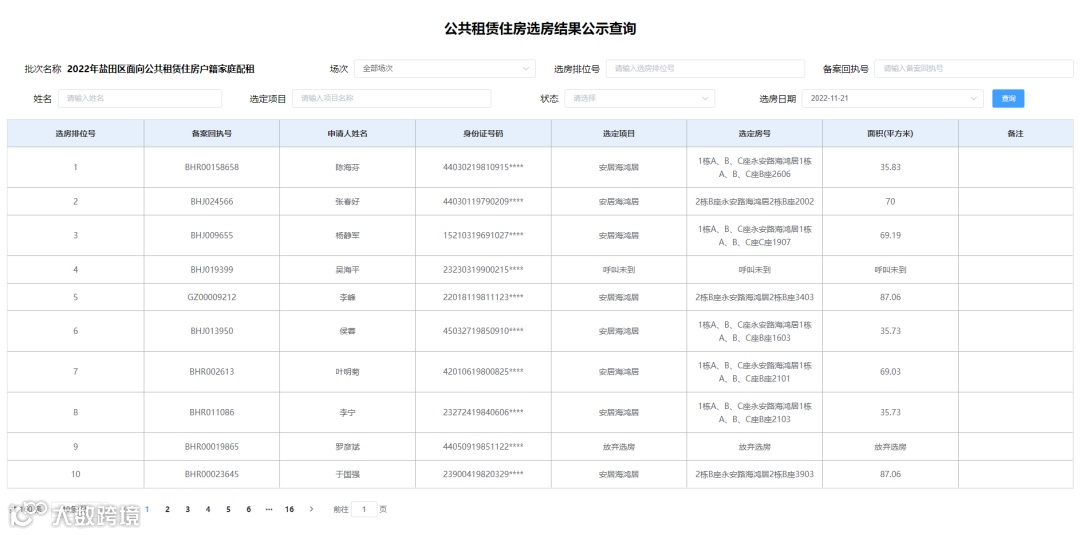Click the 选定房号 column header

tap(754, 134)
